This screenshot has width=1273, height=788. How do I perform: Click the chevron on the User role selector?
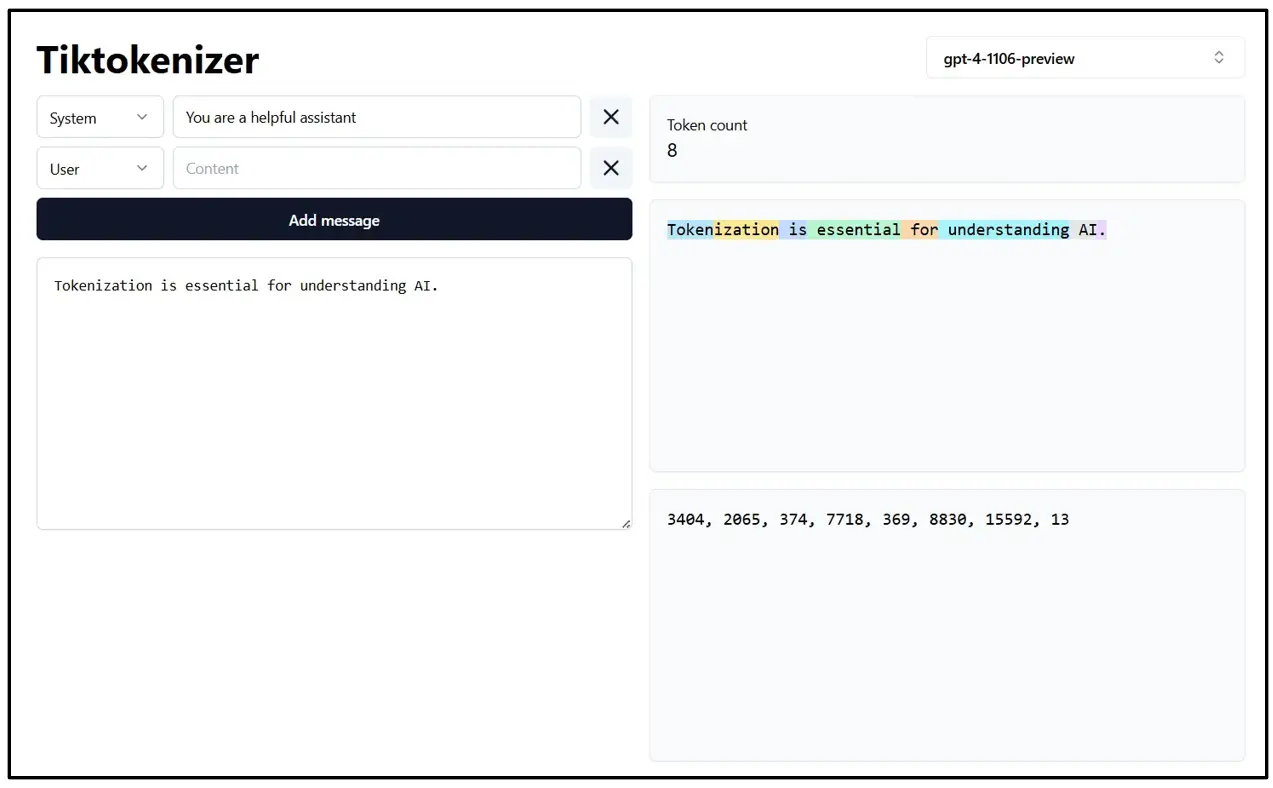tap(143, 168)
